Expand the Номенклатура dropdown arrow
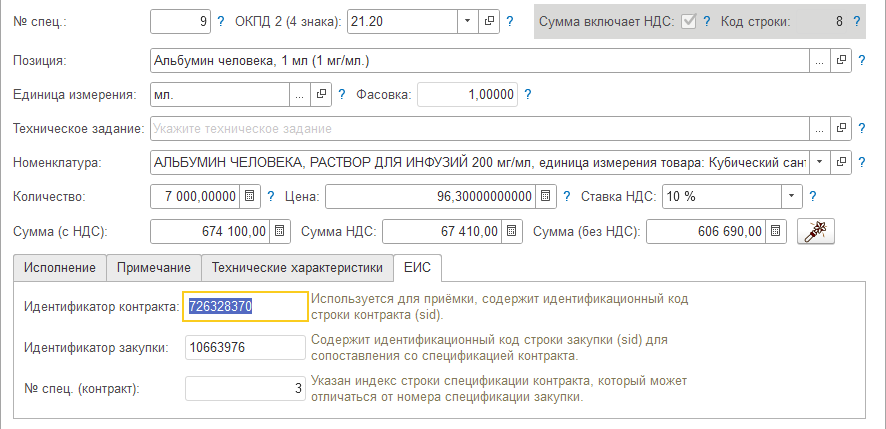Image resolution: width=886 pixels, height=429 pixels. 820,162
